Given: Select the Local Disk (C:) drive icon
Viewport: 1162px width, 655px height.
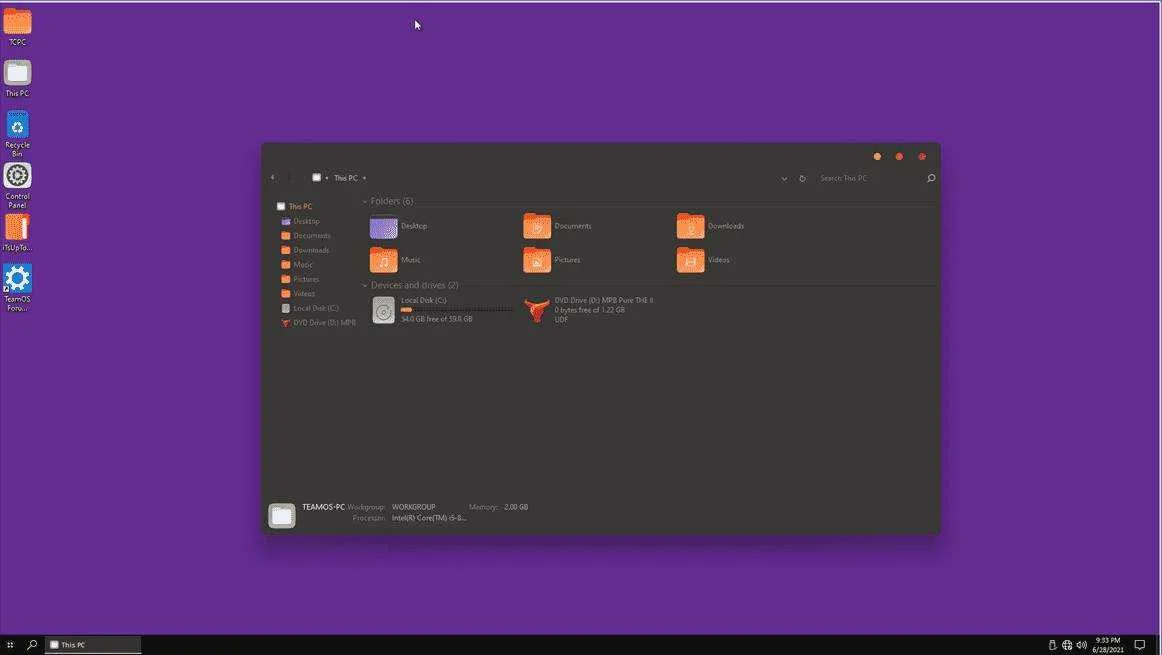Looking at the screenshot, I should tap(383, 310).
